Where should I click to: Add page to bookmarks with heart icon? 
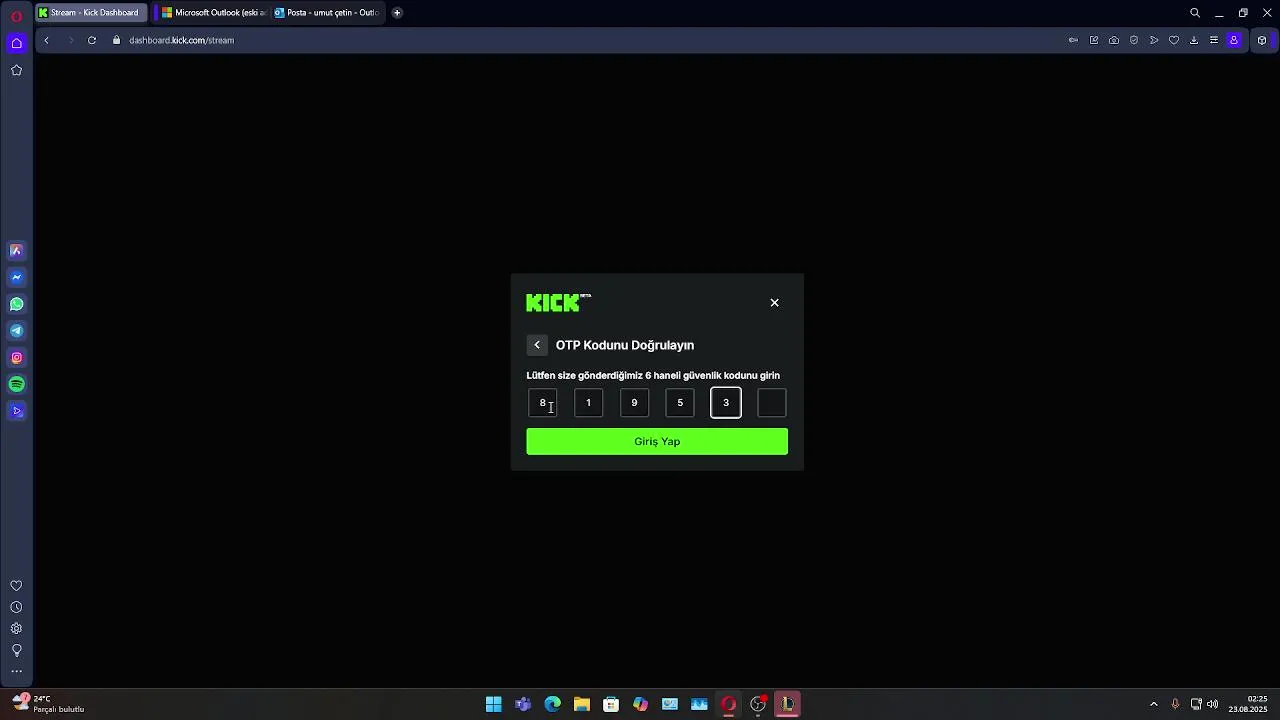1174,40
